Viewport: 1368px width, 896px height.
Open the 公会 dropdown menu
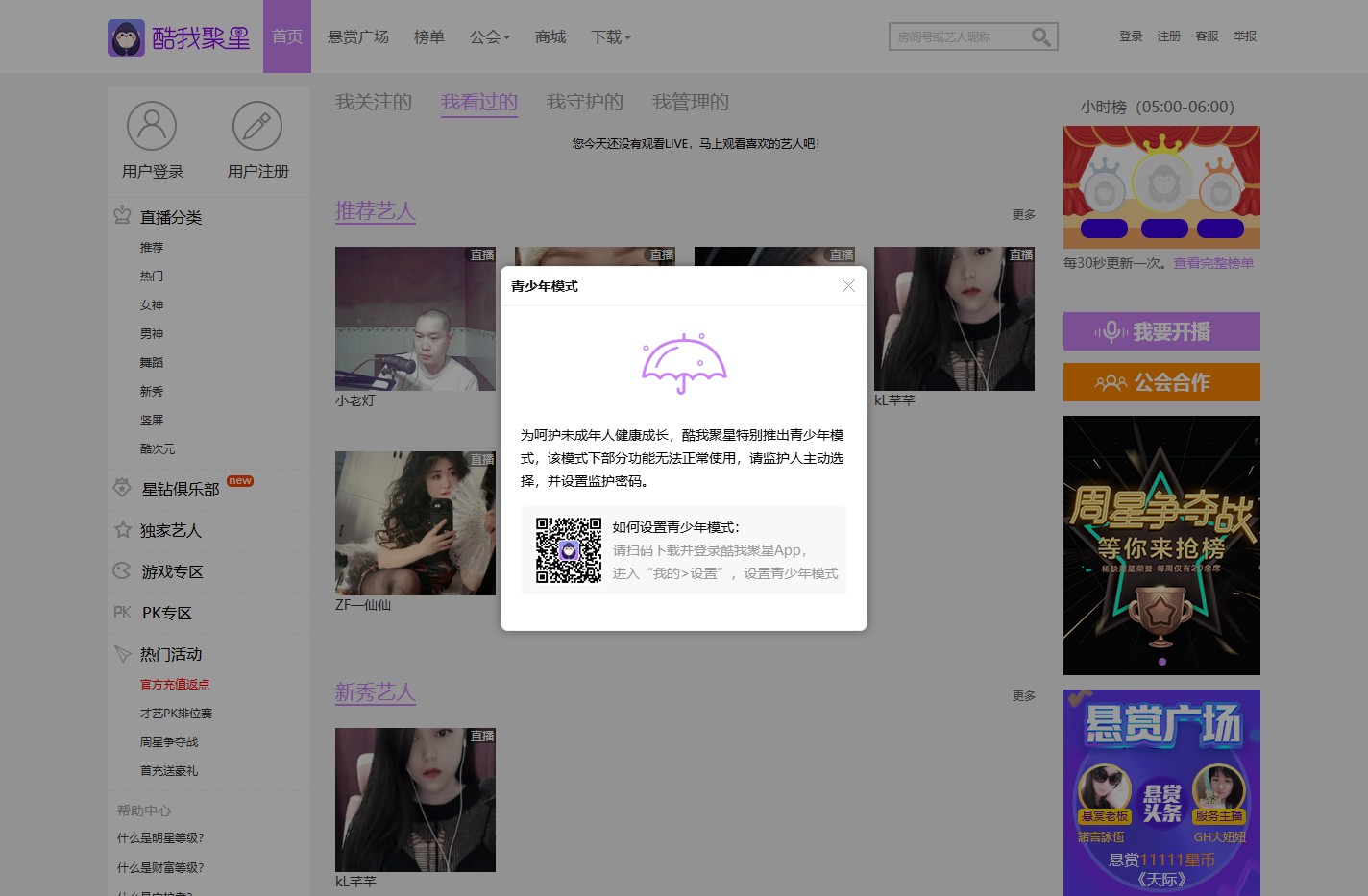(x=490, y=36)
